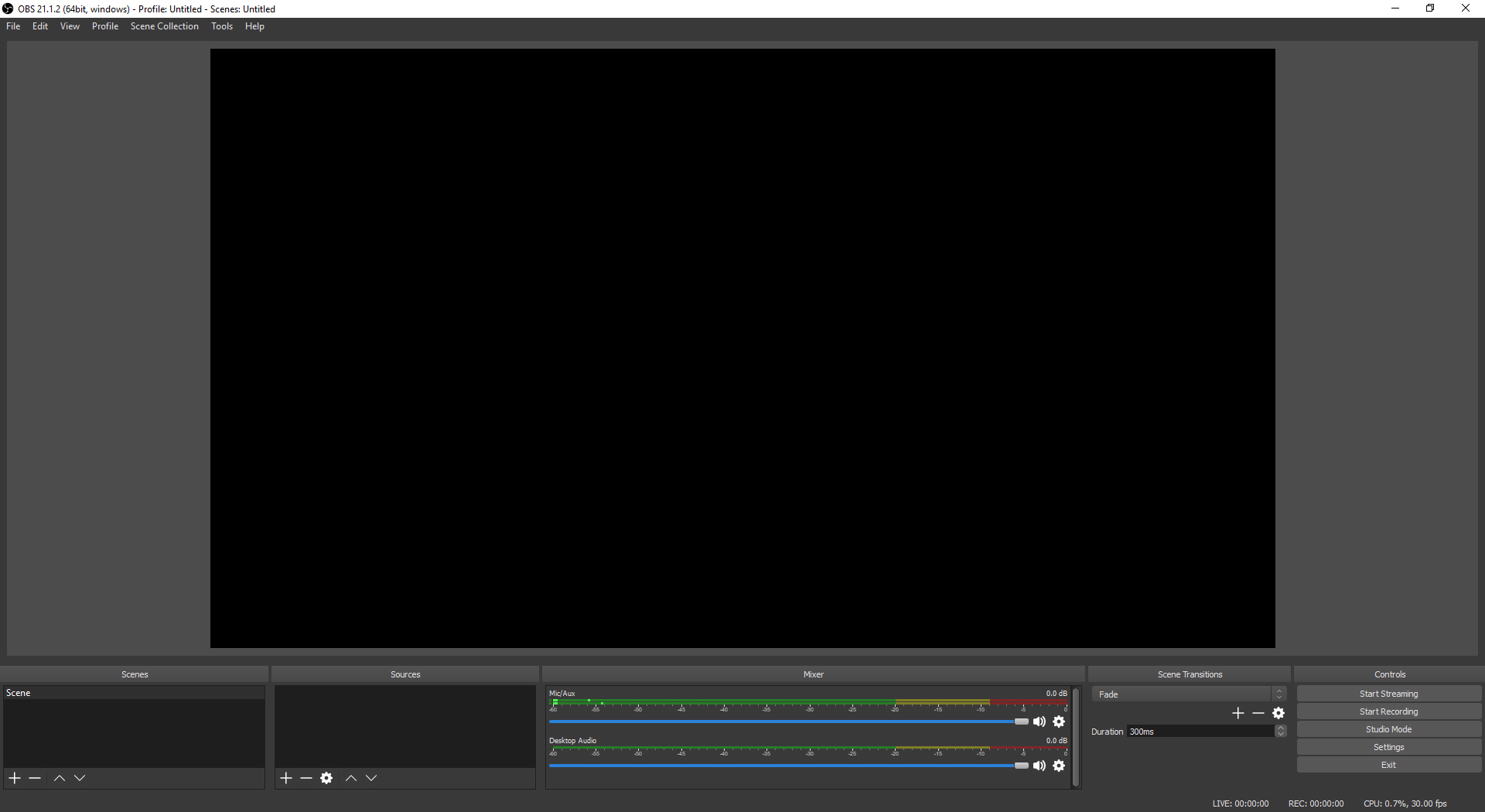Click the Scene Transitions panel header
1485x812 pixels.
1190,674
